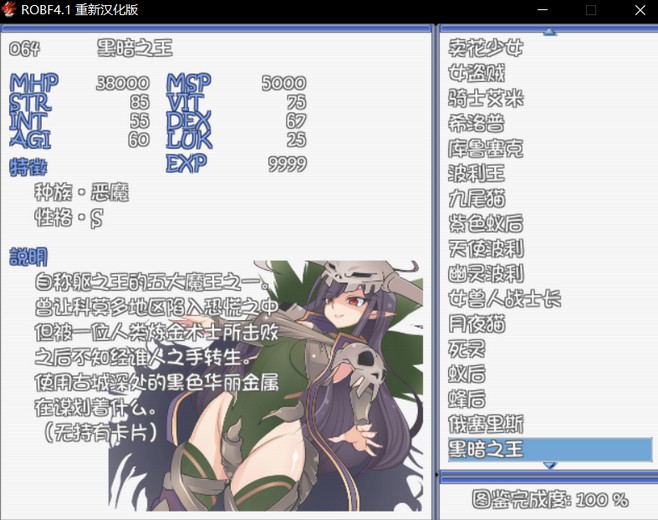Click the 种族・恶魔 trait line
Viewport: 658px width, 520px height.
point(81,192)
